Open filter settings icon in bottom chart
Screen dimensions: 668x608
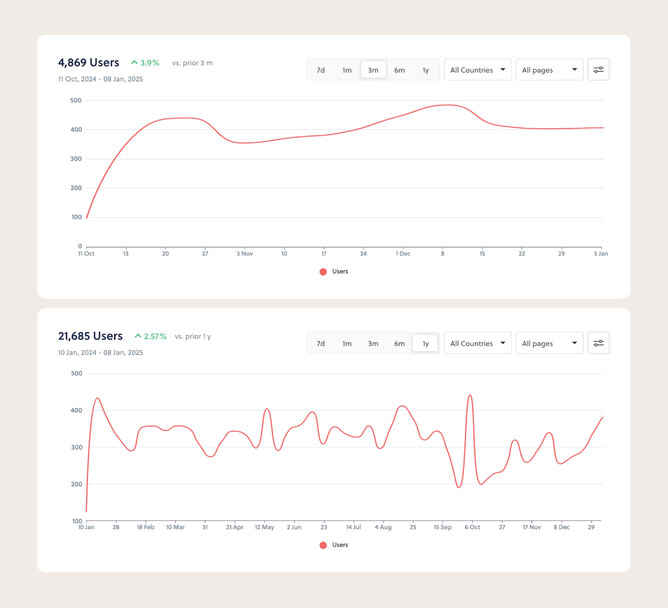(598, 343)
